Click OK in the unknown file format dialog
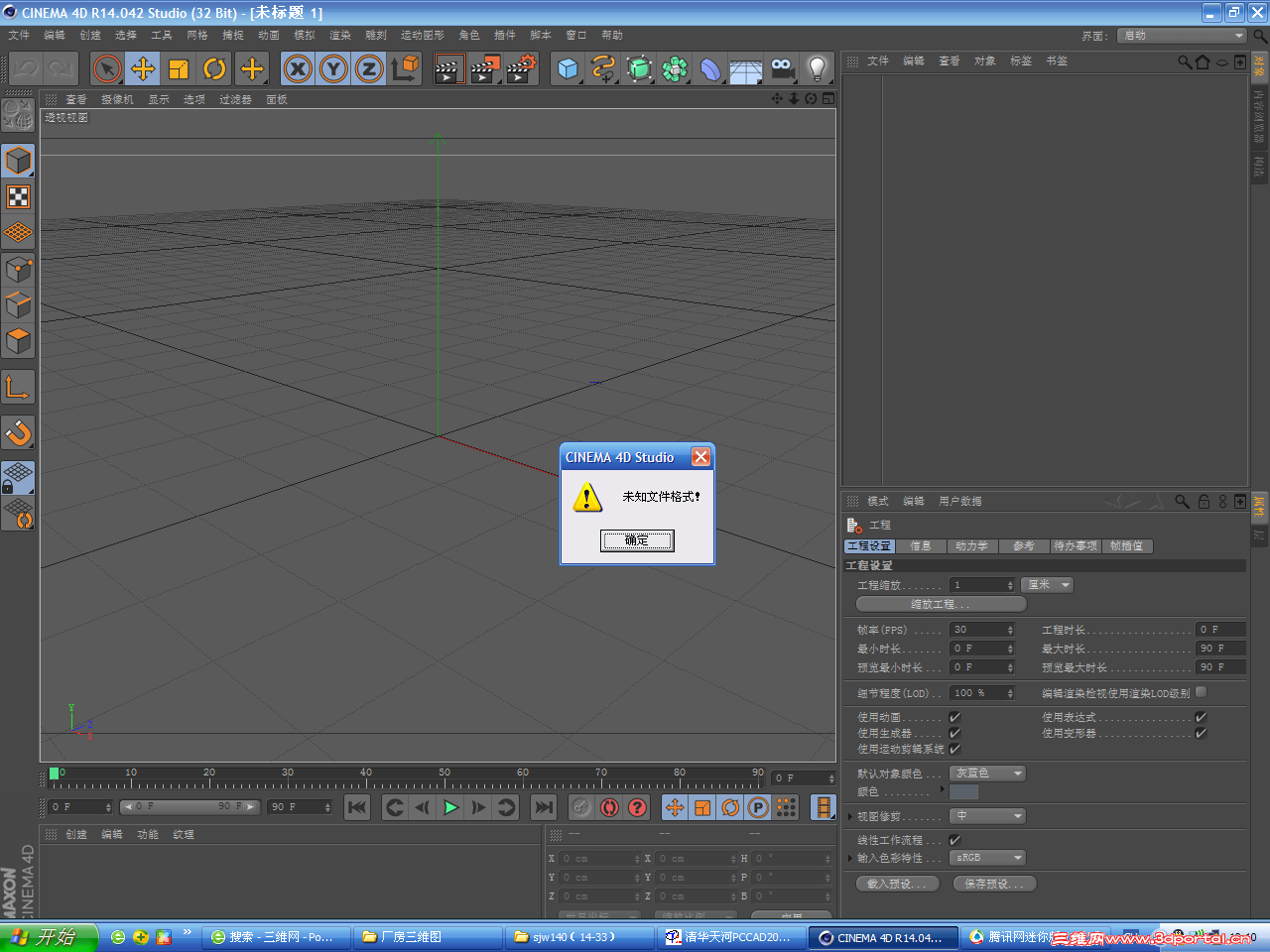Screen dimensions: 1270x952 637,540
